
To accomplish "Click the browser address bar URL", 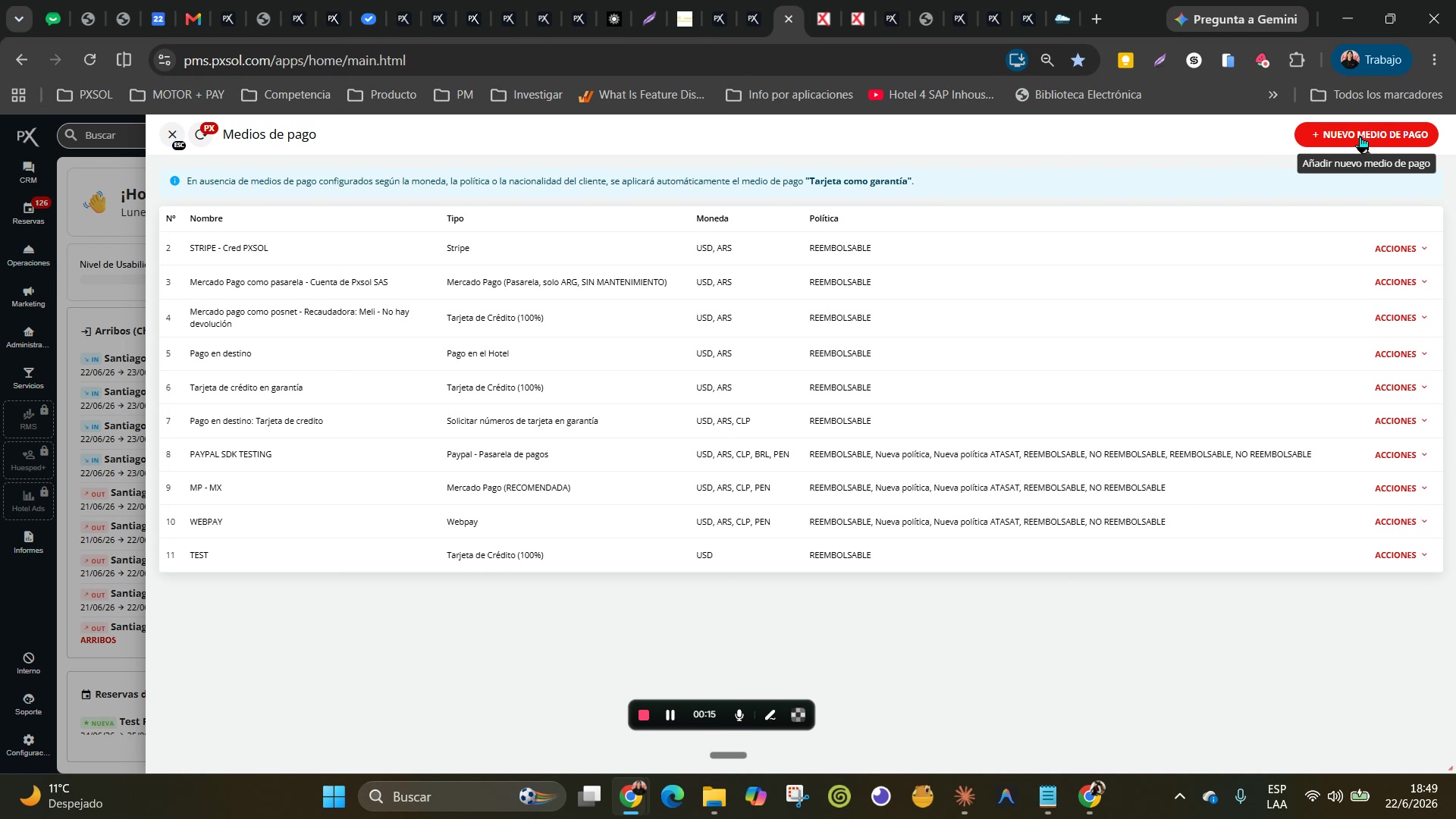I will [294, 60].
